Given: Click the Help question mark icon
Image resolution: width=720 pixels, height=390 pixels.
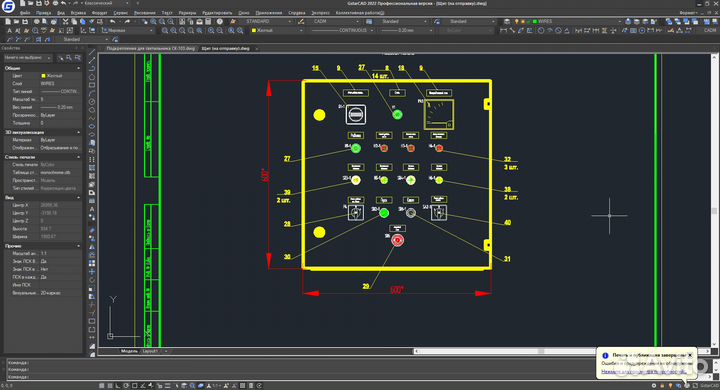Looking at the screenshot, I should (x=220, y=22).
